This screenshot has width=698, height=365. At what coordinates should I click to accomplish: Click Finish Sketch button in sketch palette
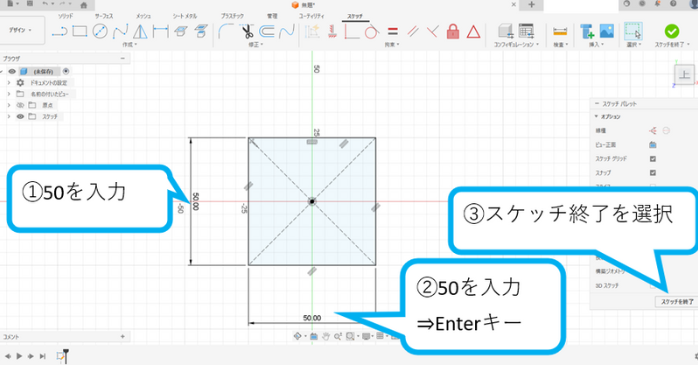point(677,302)
